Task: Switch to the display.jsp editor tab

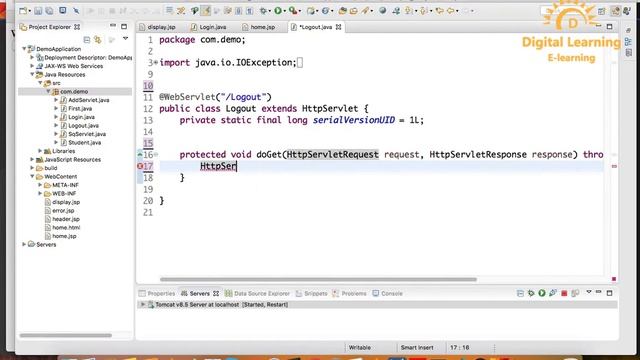Action: click(x=161, y=27)
